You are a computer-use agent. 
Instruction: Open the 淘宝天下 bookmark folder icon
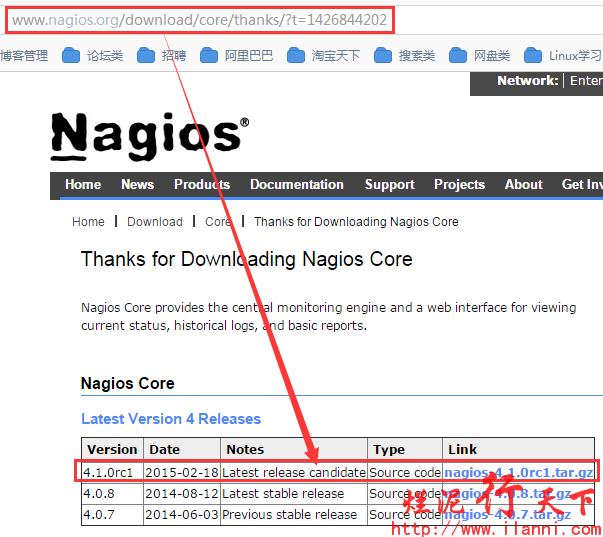(x=296, y=55)
